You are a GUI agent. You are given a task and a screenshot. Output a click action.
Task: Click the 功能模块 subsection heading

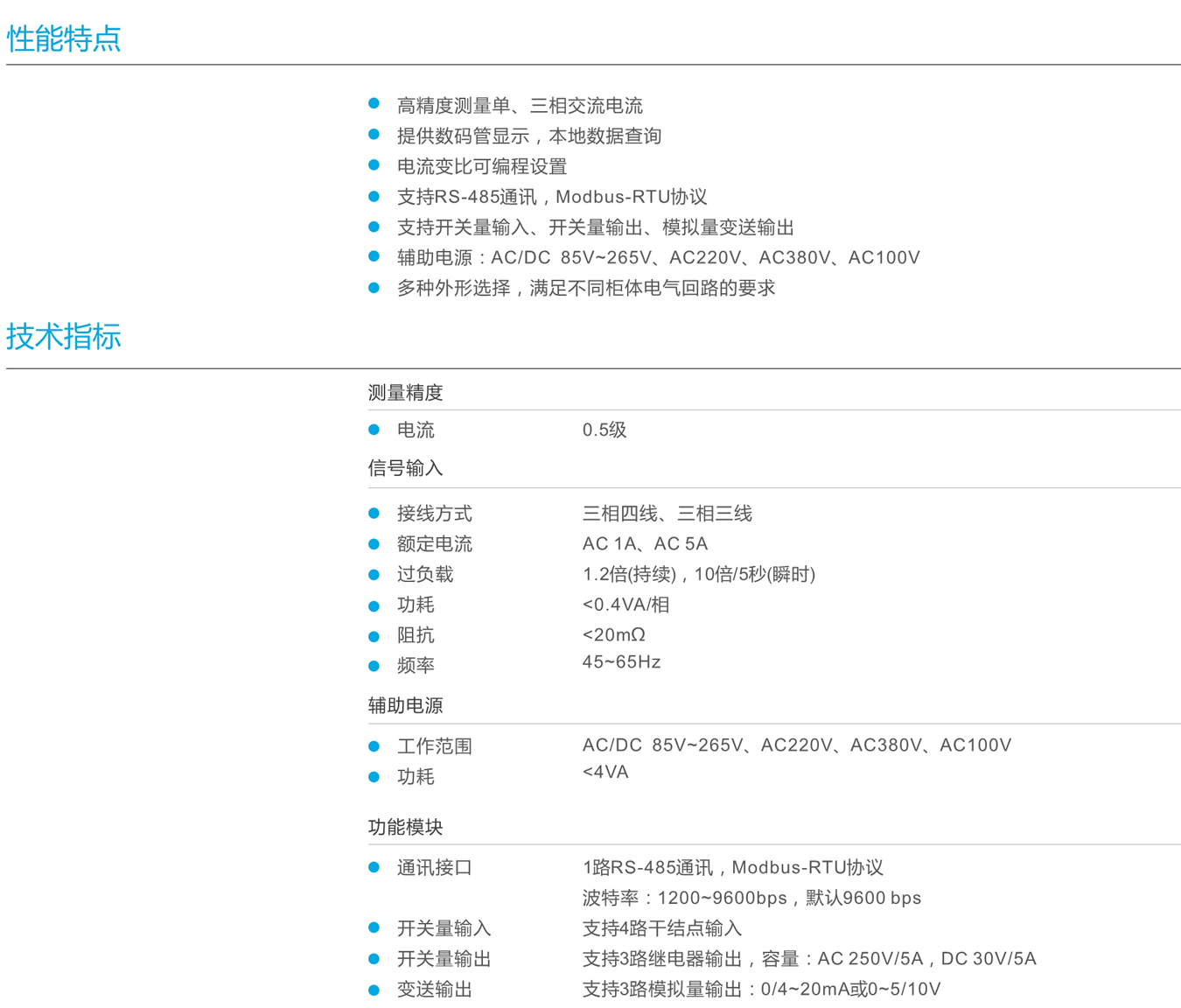405,827
